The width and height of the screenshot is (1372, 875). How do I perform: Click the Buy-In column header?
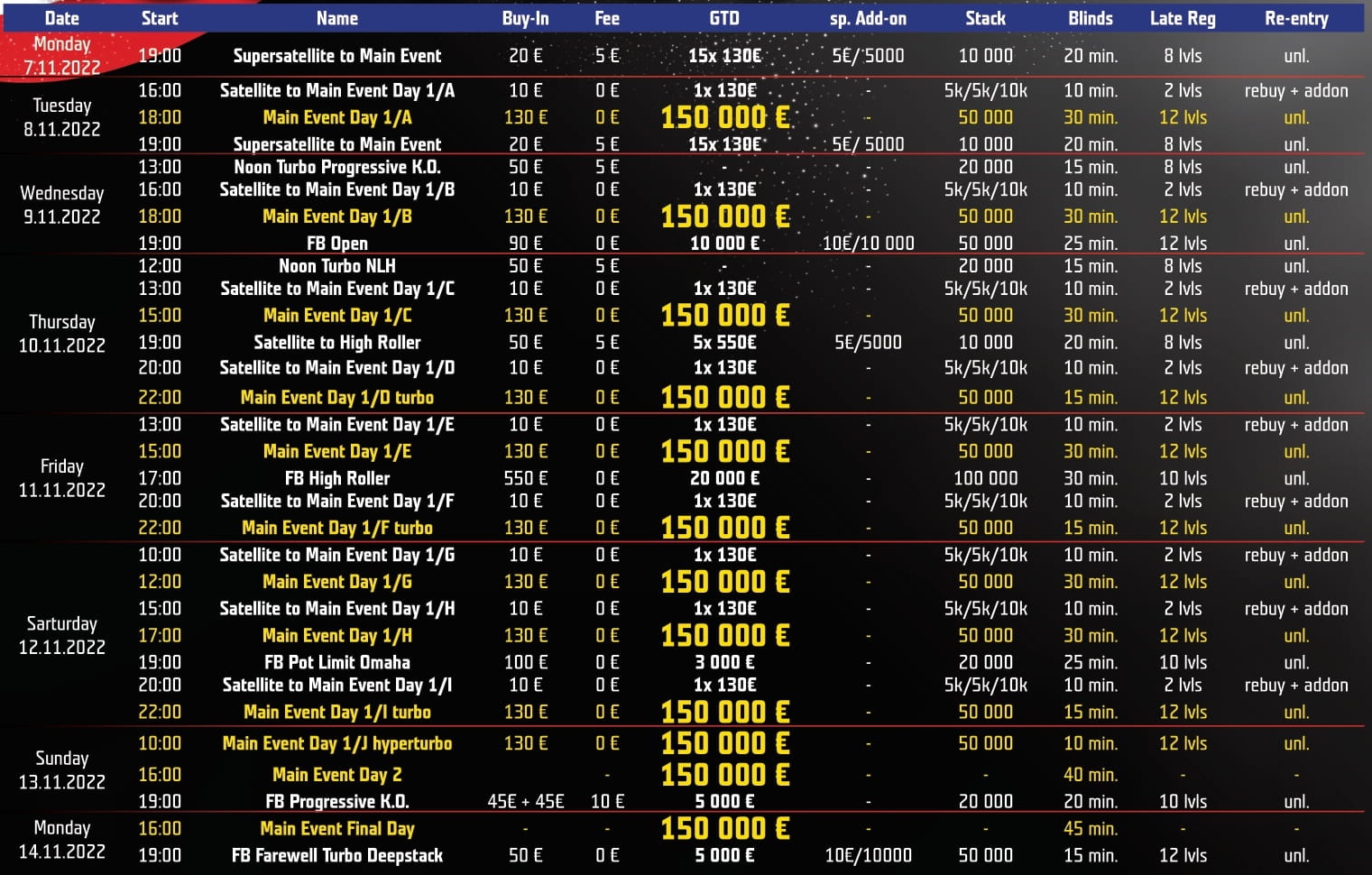525,18
